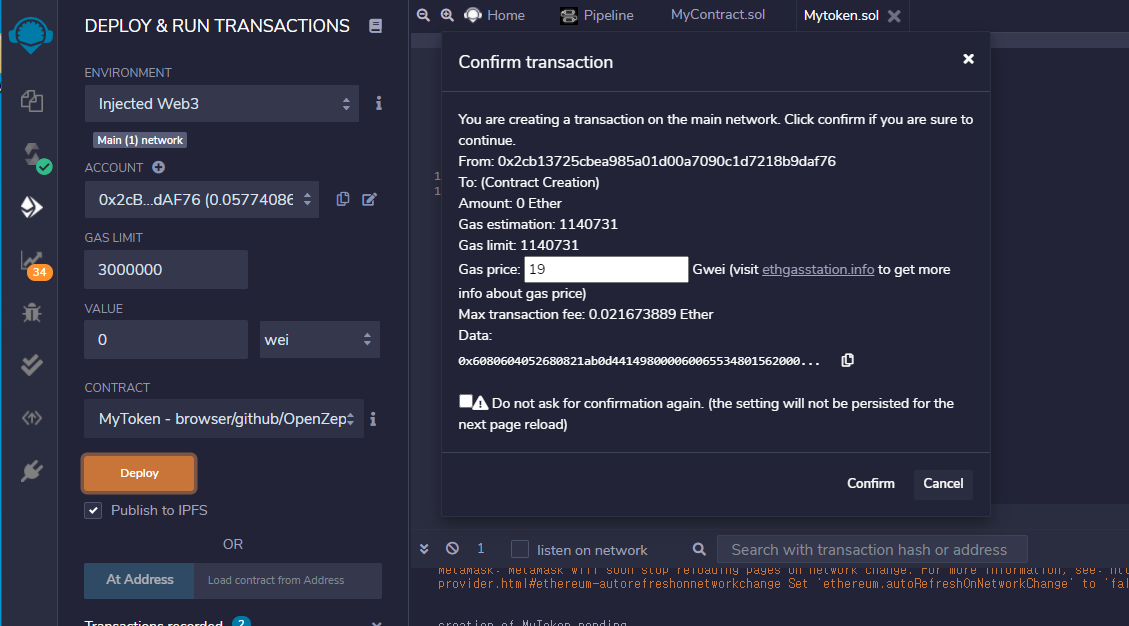Open the static analysis icon with badge 34
The image size is (1129, 626).
(35, 264)
